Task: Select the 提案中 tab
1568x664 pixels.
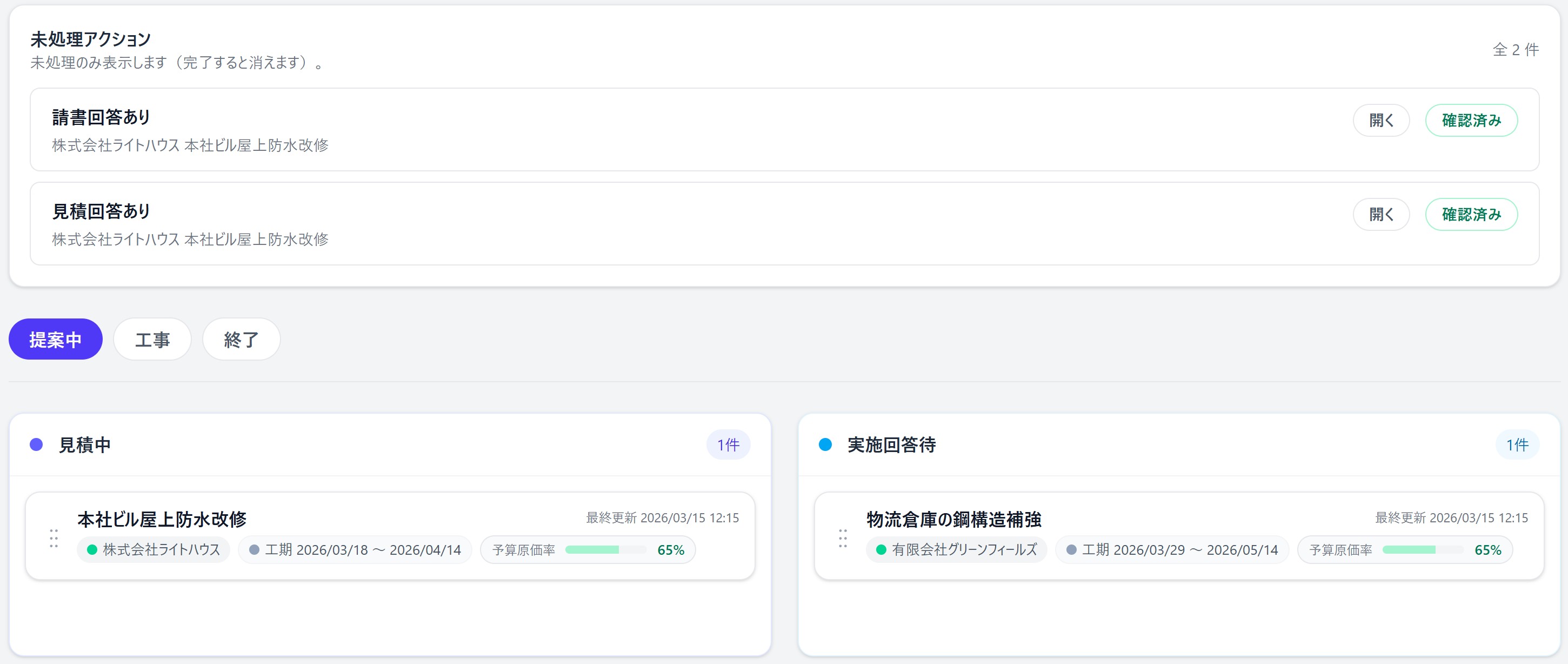Action: coord(55,340)
